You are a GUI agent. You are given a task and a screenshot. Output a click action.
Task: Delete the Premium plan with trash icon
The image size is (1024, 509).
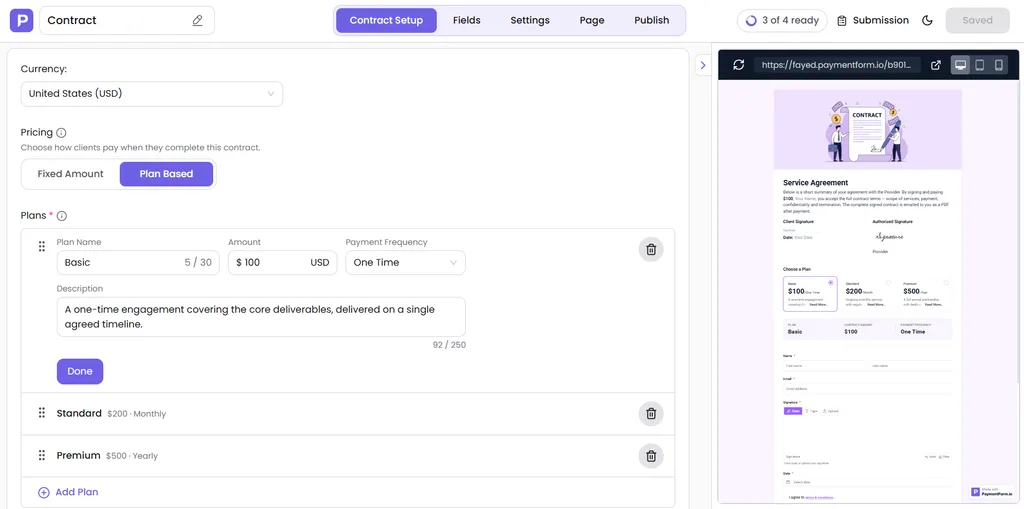point(651,456)
